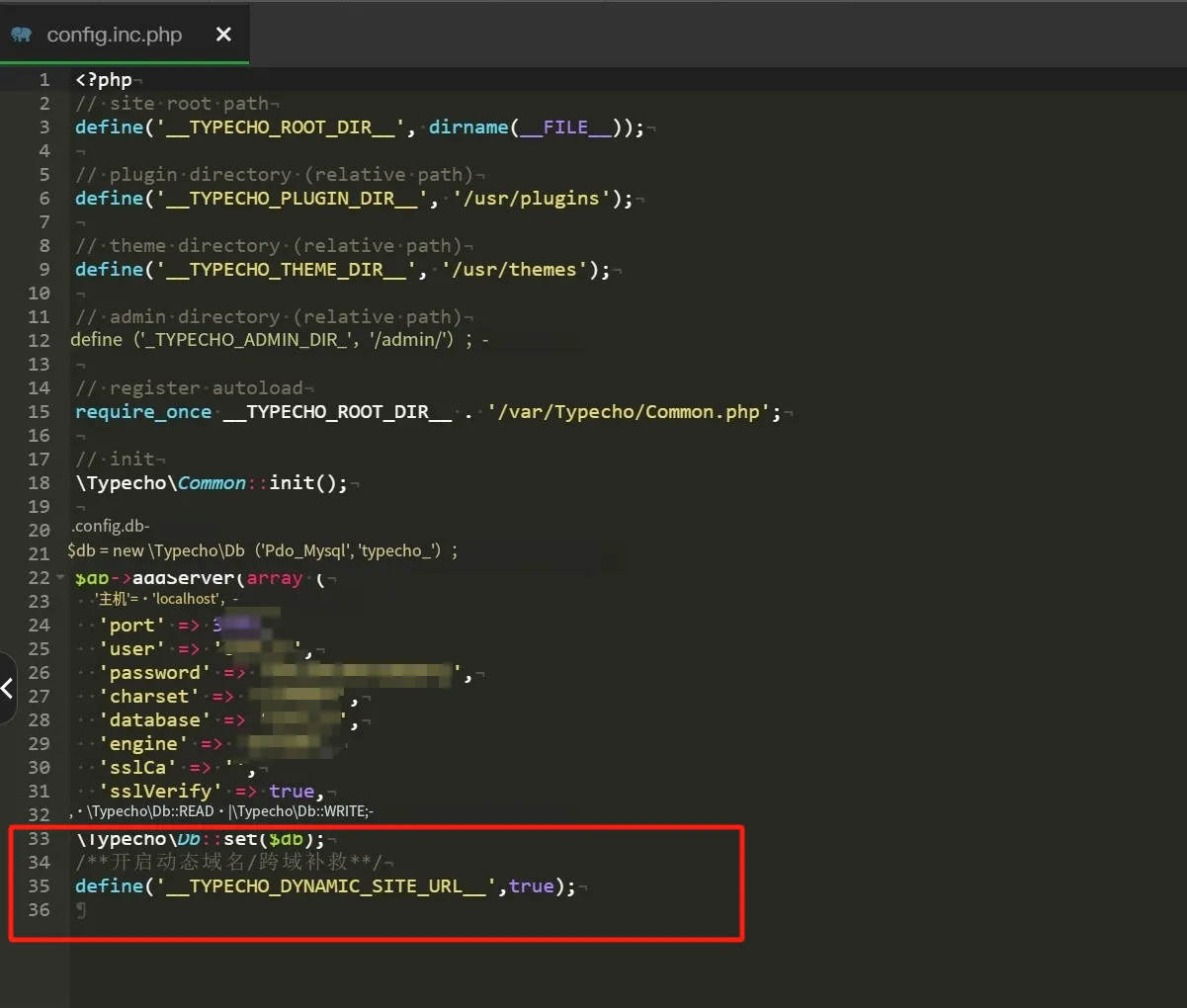The width and height of the screenshot is (1187, 1008).
Task: Click line number 15 in the gutter
Action: coord(39,412)
